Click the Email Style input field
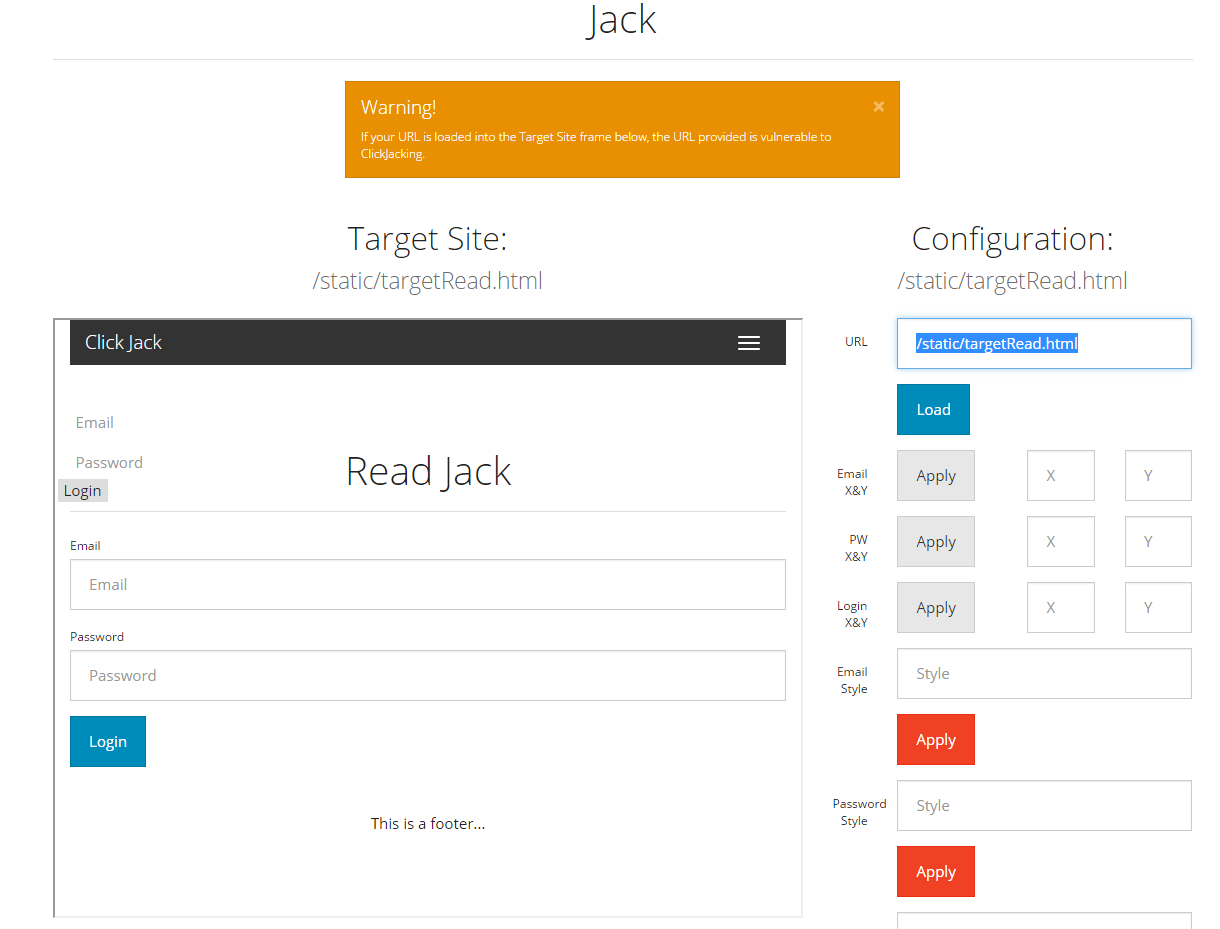 pos(1043,674)
